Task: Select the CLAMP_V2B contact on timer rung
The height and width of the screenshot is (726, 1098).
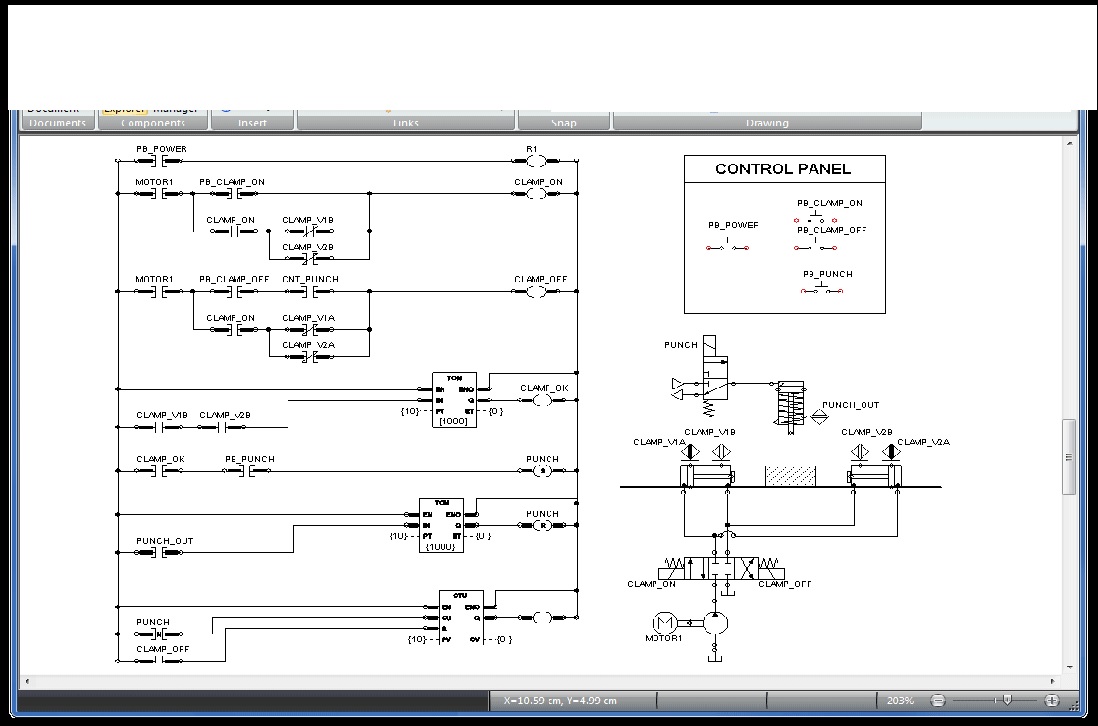Action: (x=223, y=427)
